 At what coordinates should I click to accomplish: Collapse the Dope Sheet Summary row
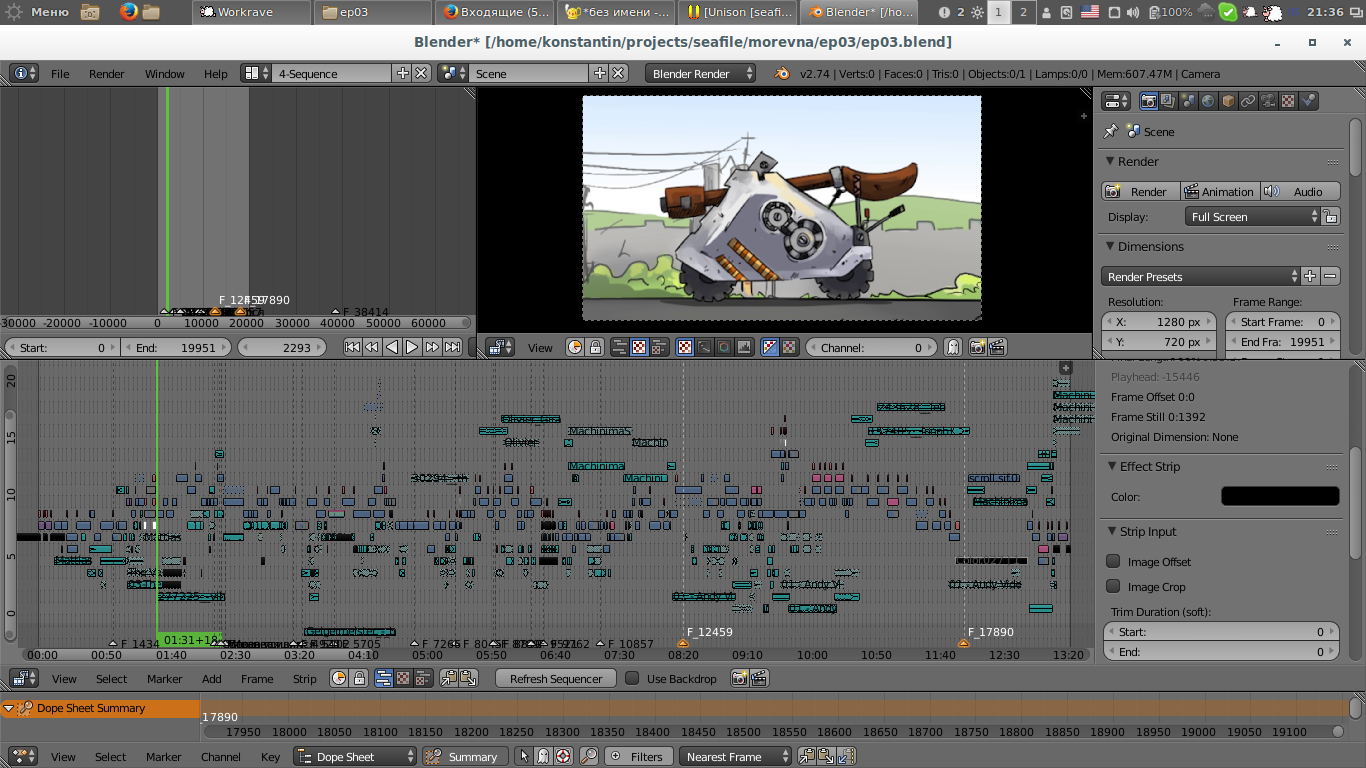[x=8, y=708]
